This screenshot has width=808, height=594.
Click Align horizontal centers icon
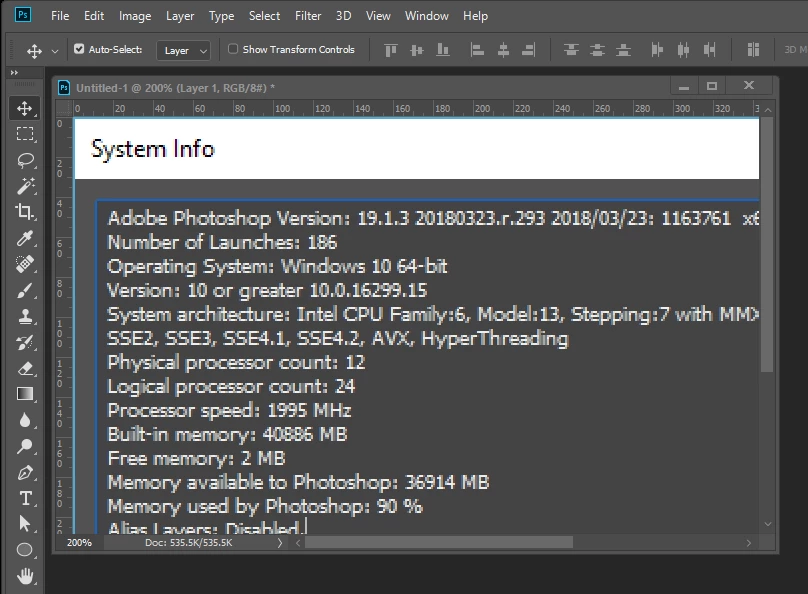[503, 50]
